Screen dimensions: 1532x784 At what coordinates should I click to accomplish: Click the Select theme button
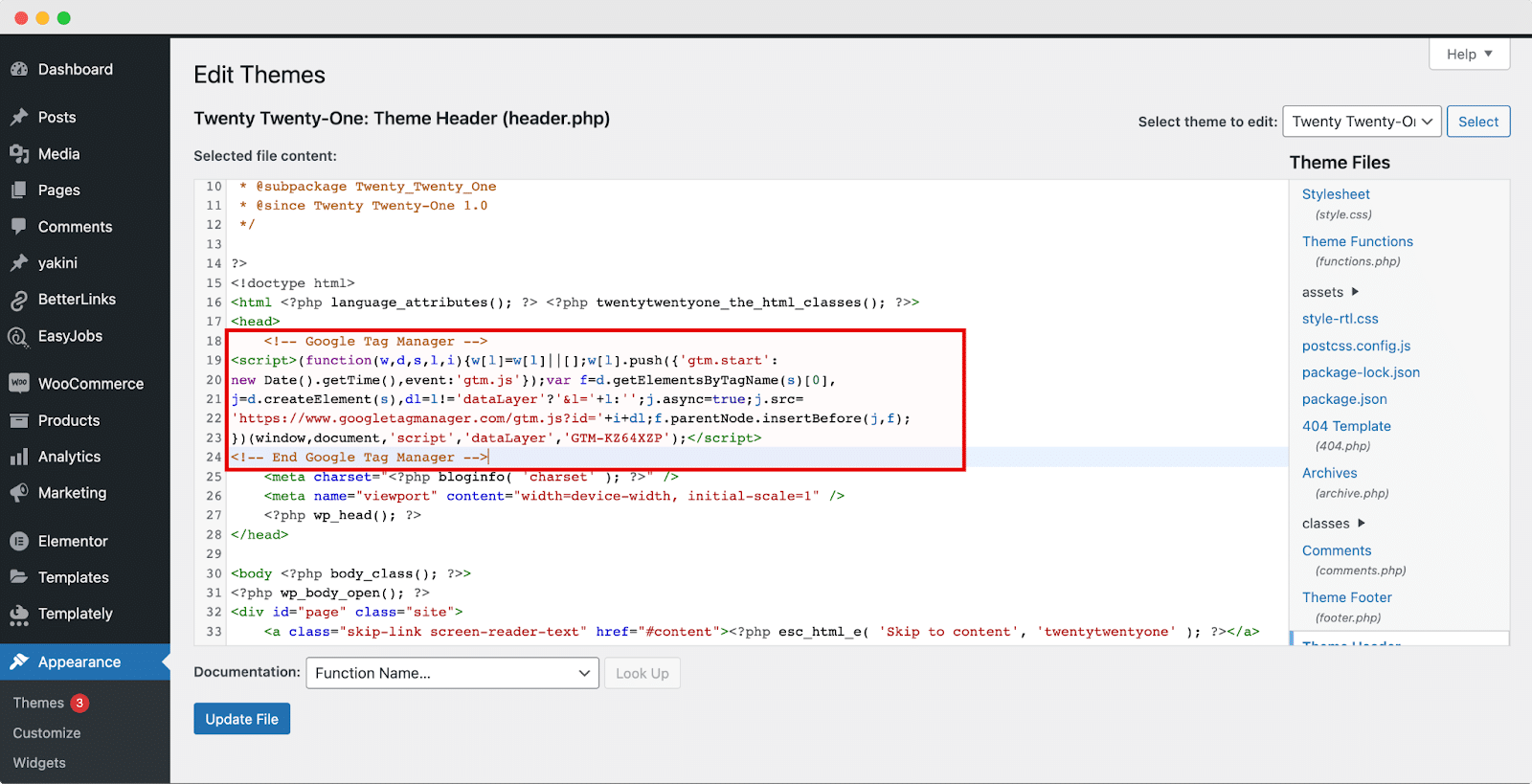pos(1478,122)
